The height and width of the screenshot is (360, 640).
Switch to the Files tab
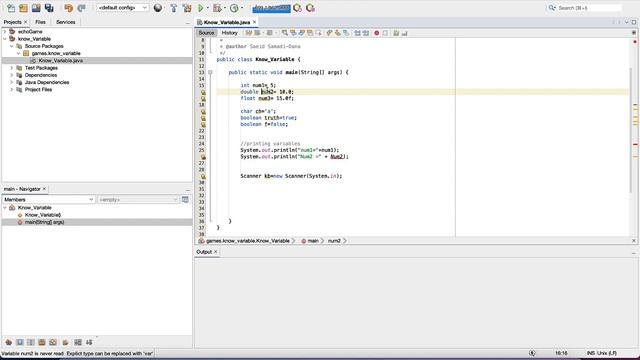click(40, 22)
